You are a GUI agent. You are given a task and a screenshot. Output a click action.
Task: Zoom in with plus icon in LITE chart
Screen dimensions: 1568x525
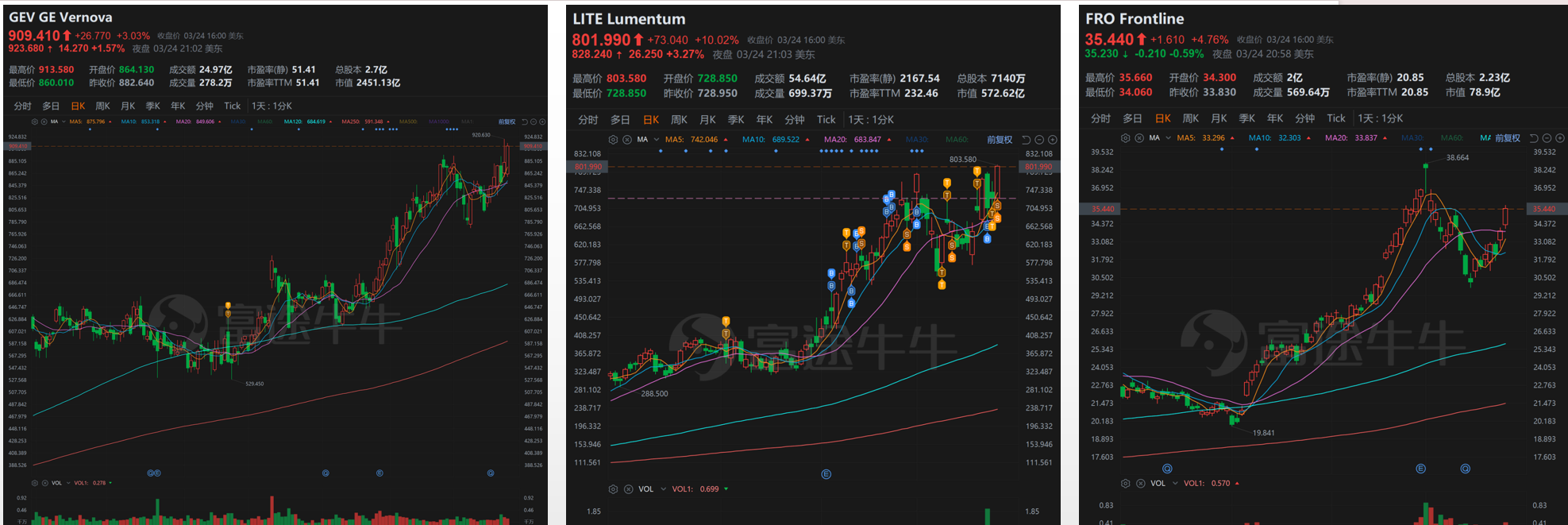pos(1053,139)
